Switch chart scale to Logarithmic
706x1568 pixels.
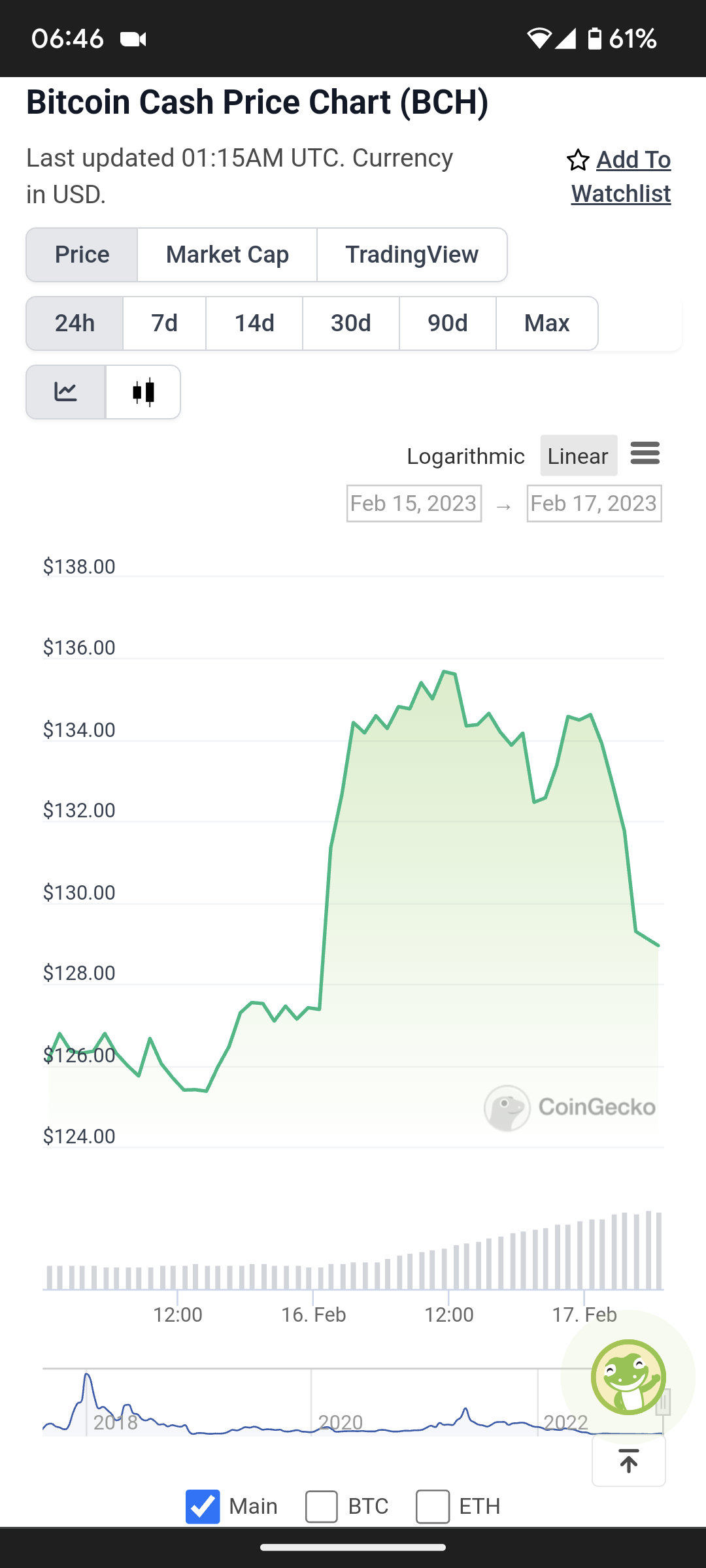point(465,456)
